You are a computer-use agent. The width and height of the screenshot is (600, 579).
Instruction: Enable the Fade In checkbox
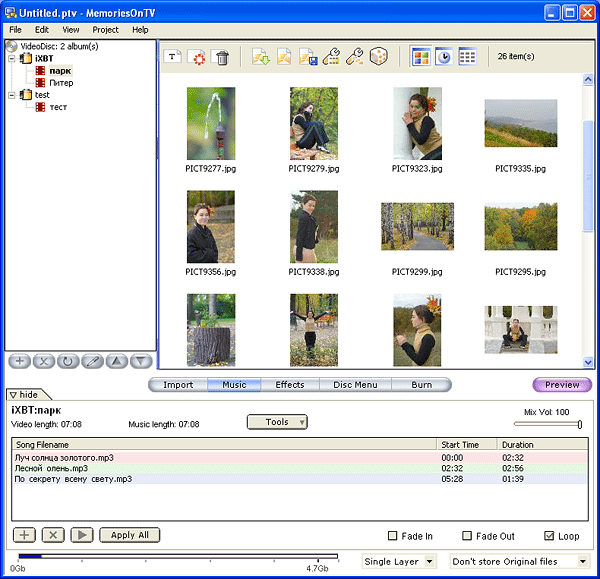392,535
